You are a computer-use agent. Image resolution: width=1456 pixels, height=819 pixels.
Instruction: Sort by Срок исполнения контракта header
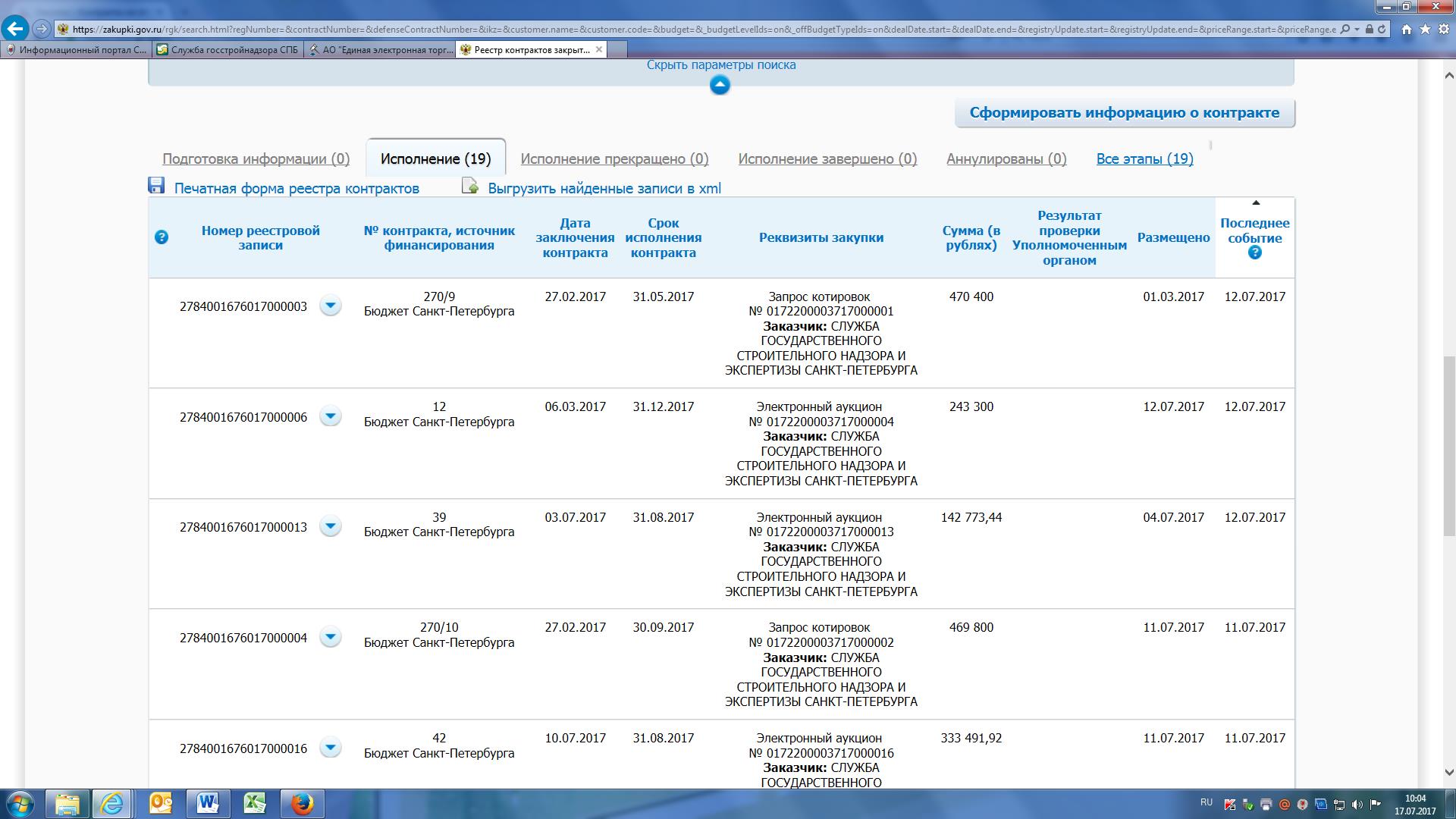tap(664, 238)
